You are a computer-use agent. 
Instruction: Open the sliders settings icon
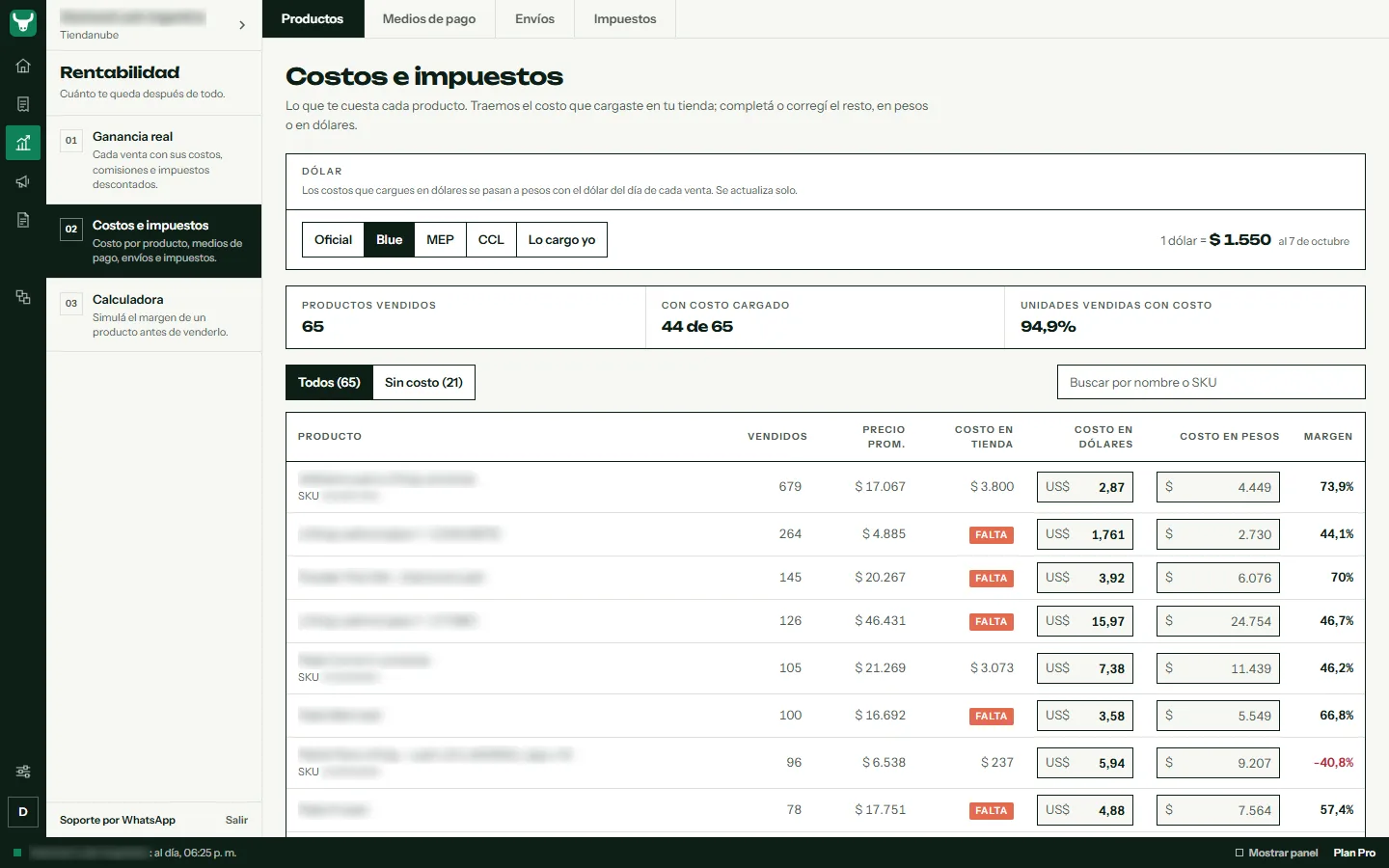pos(23,772)
